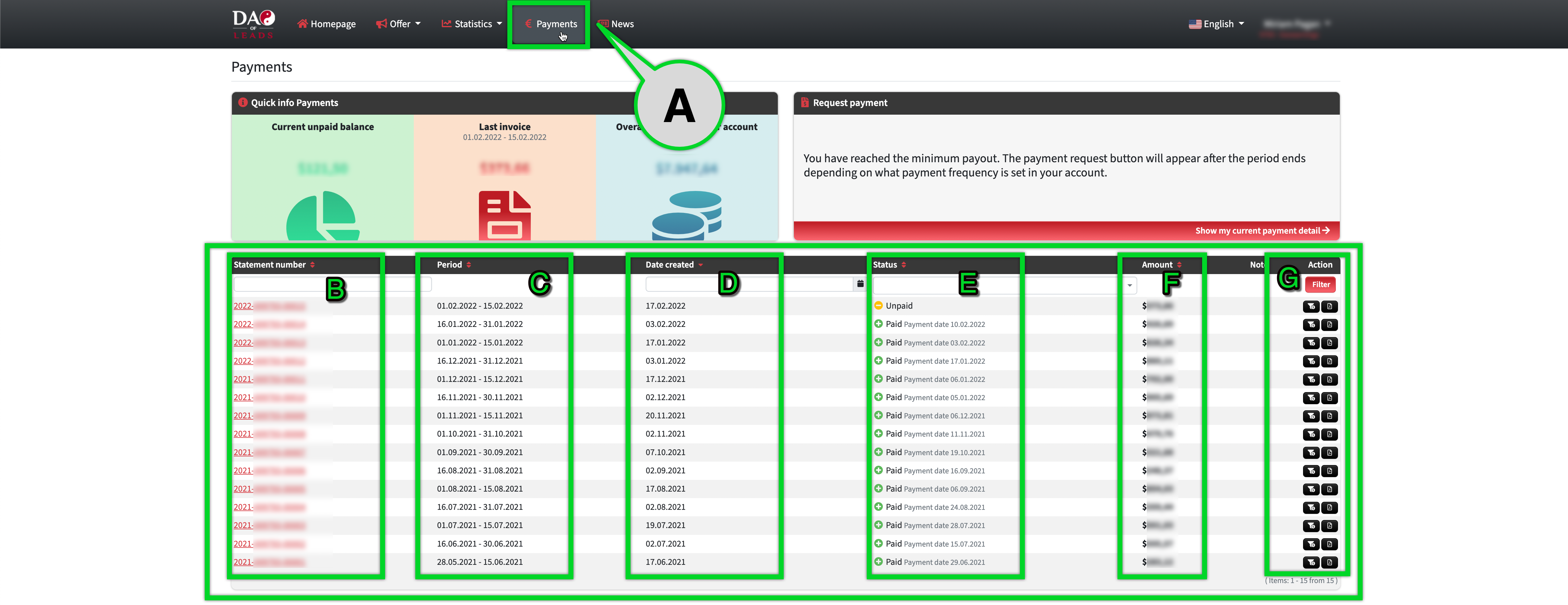Click PDF icon in the last table row
This screenshot has width=1568, height=605.
pos(1329,562)
